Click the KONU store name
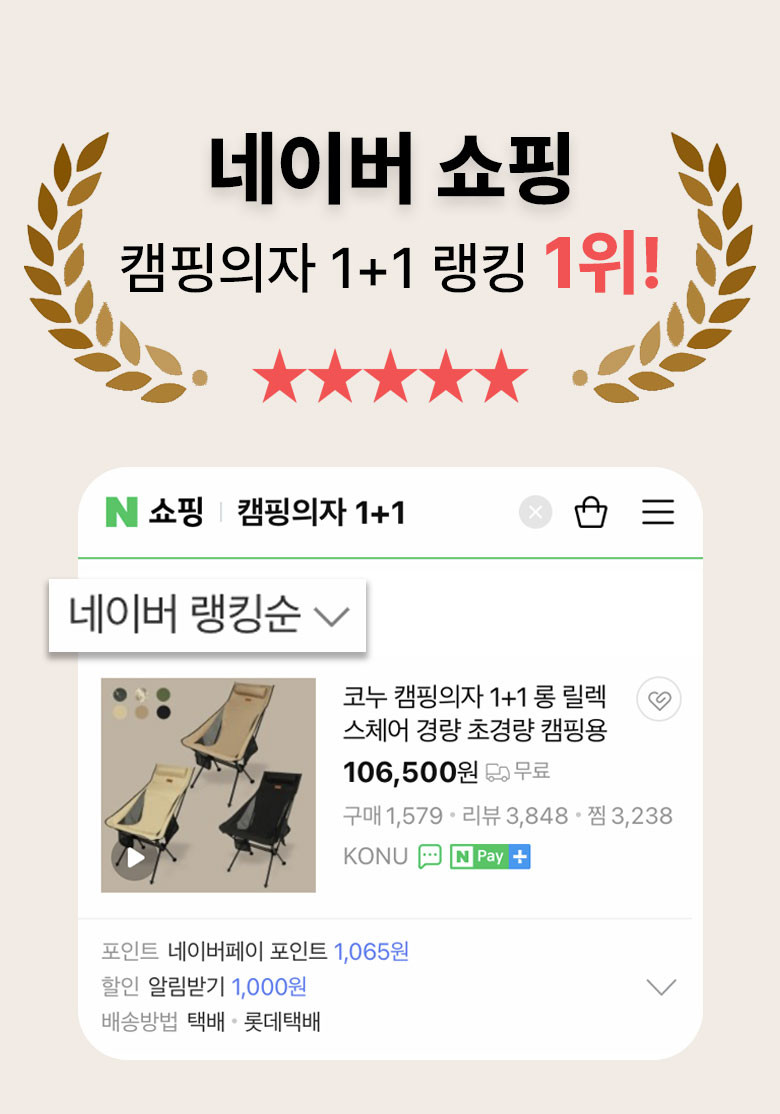The height and width of the screenshot is (1114, 780). click(x=375, y=856)
